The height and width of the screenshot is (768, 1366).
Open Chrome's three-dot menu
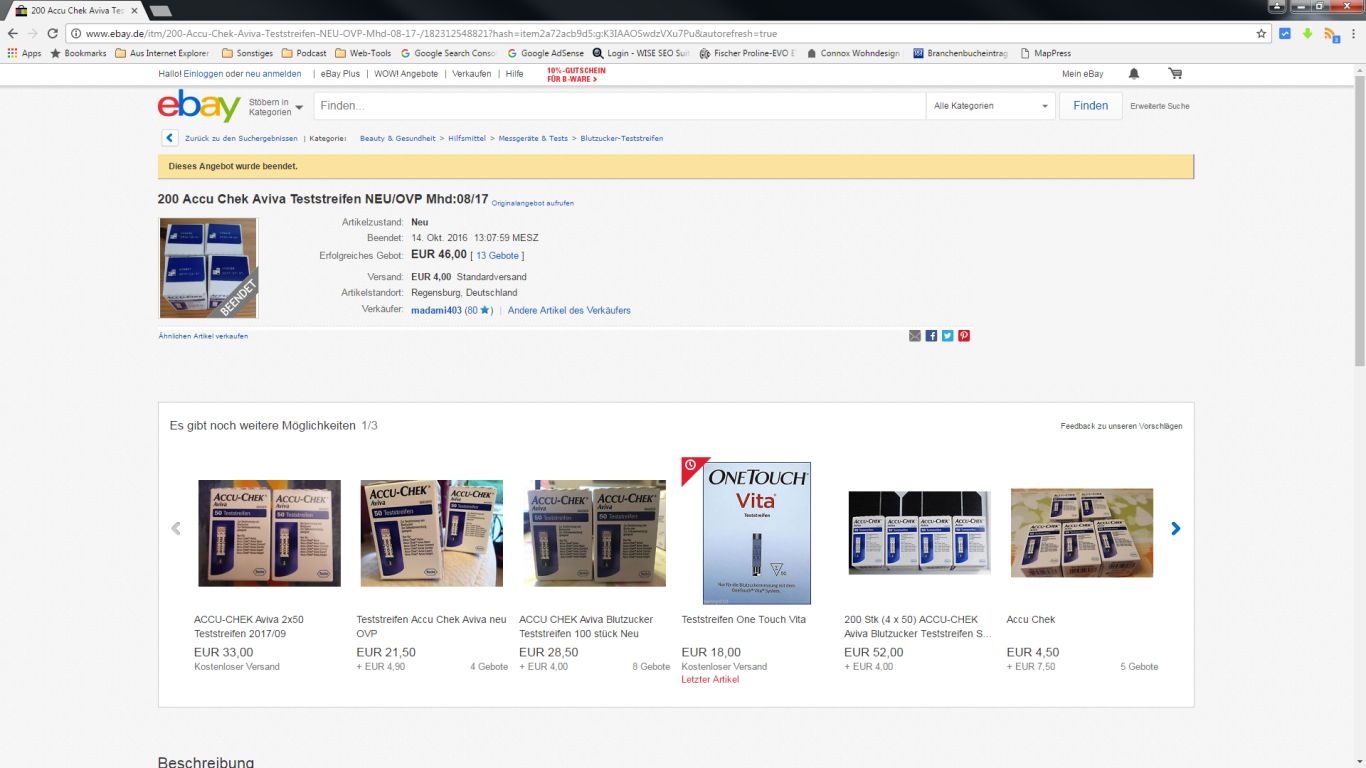pos(1354,33)
